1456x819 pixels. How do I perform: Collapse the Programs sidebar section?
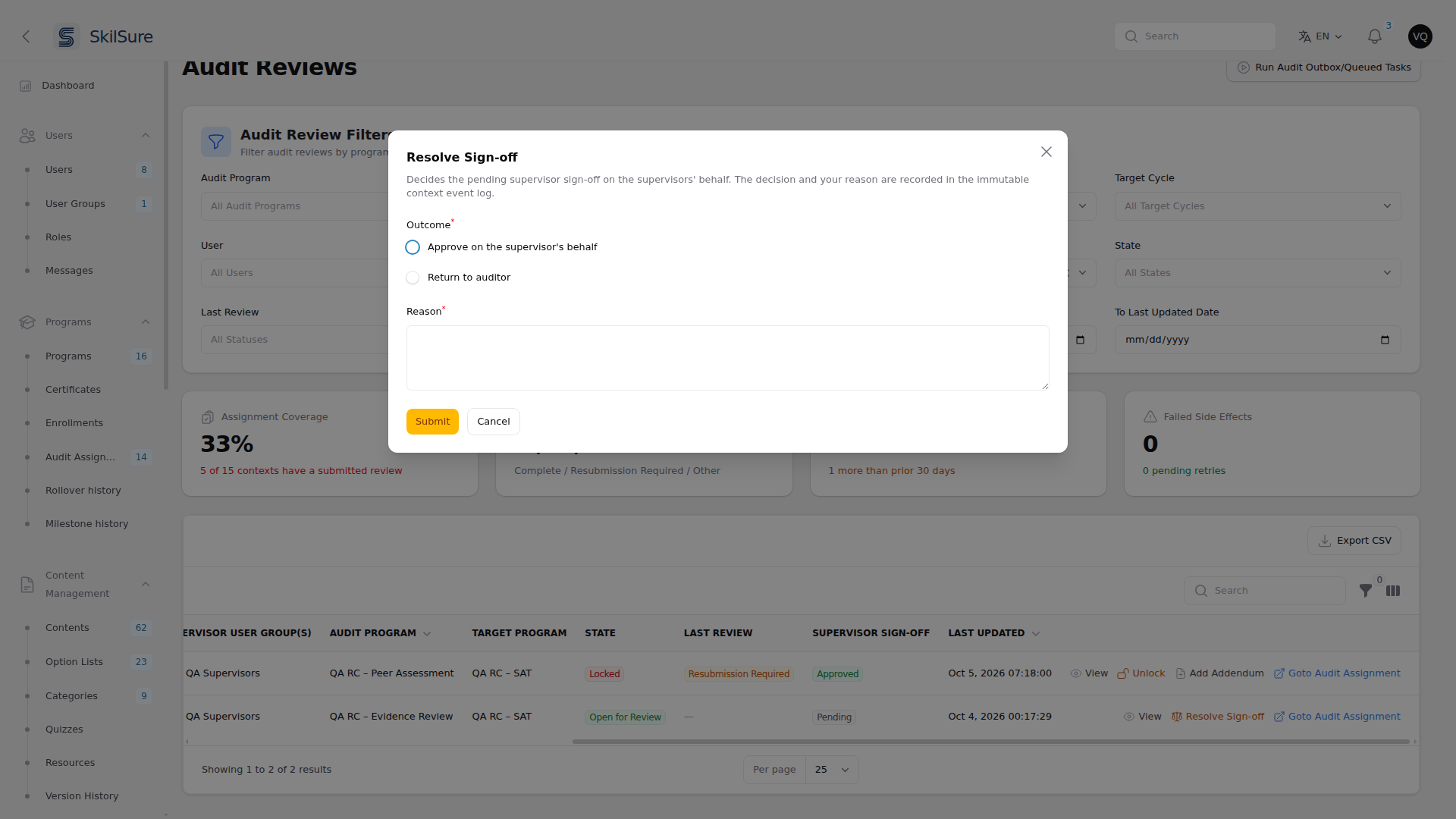[146, 322]
